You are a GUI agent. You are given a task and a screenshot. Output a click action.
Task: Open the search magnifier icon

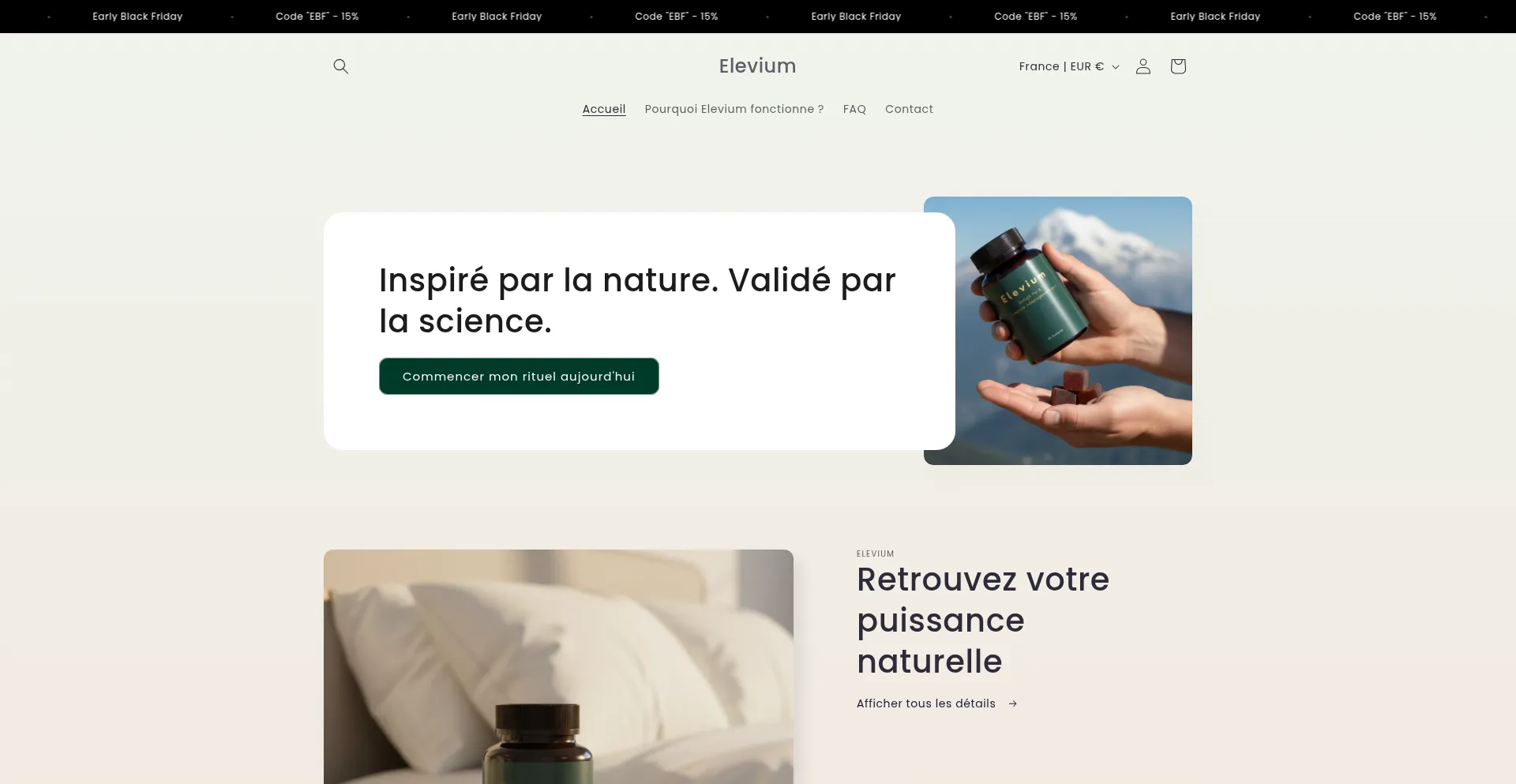click(x=340, y=66)
